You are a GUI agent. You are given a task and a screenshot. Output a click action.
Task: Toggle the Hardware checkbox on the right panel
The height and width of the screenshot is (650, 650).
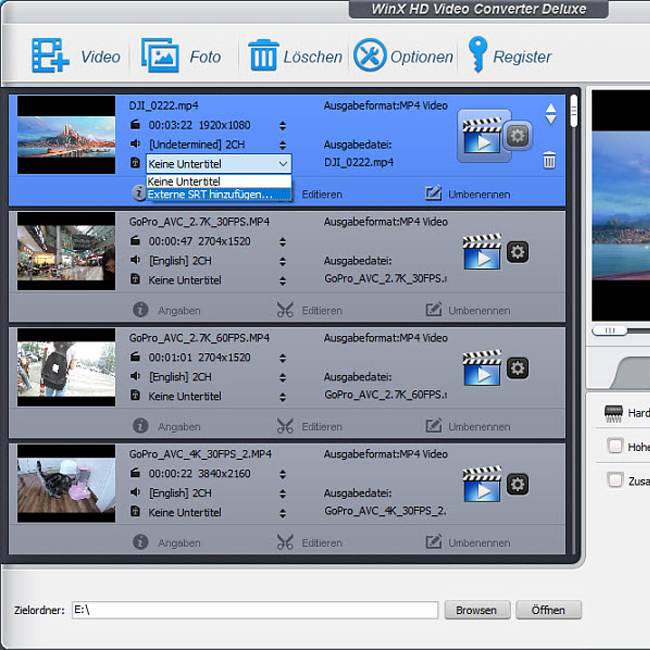click(x=615, y=413)
